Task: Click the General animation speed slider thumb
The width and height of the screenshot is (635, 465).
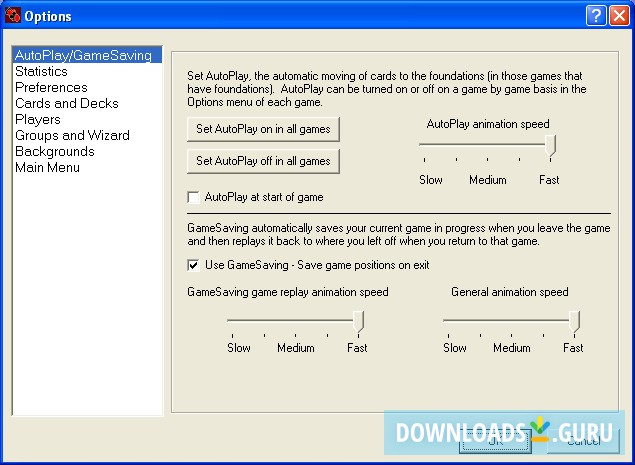Action: (x=574, y=322)
